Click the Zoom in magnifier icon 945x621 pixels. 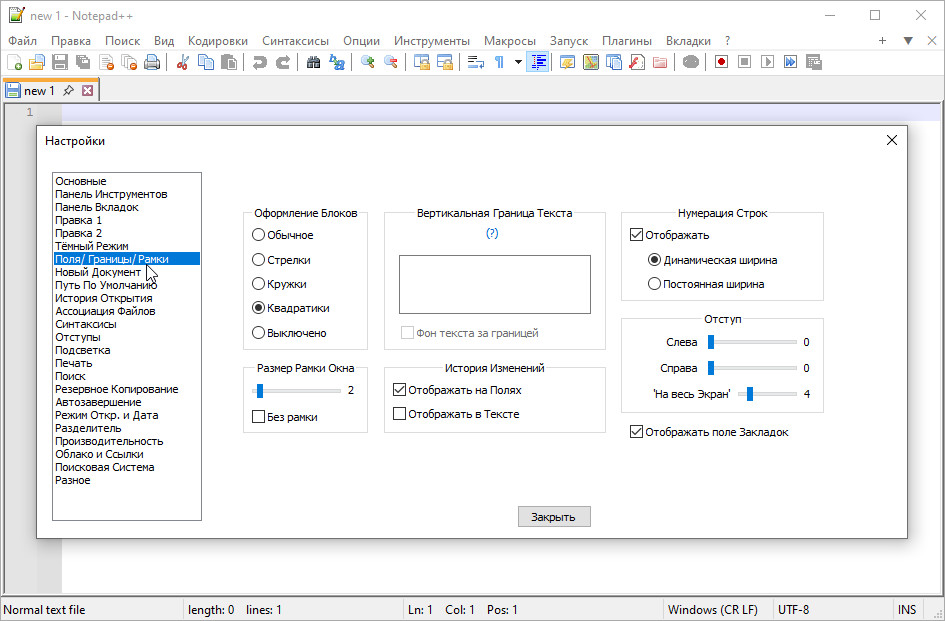368,62
